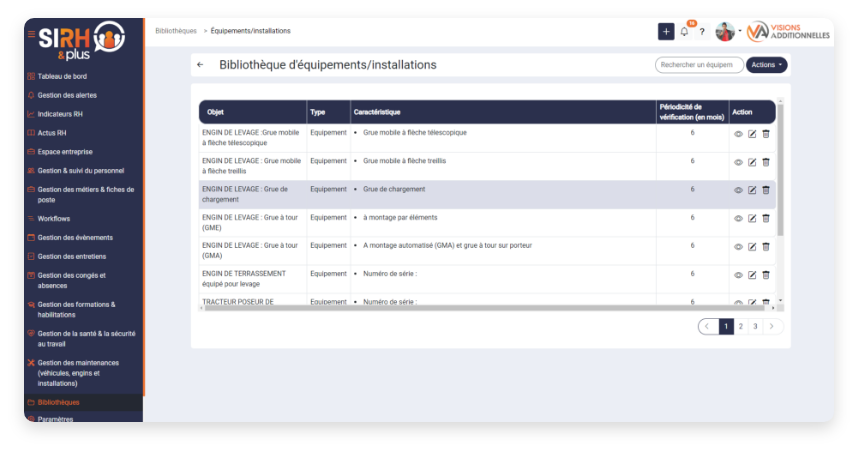Go back with the left arrow
The image size is (858, 452).
(200, 65)
